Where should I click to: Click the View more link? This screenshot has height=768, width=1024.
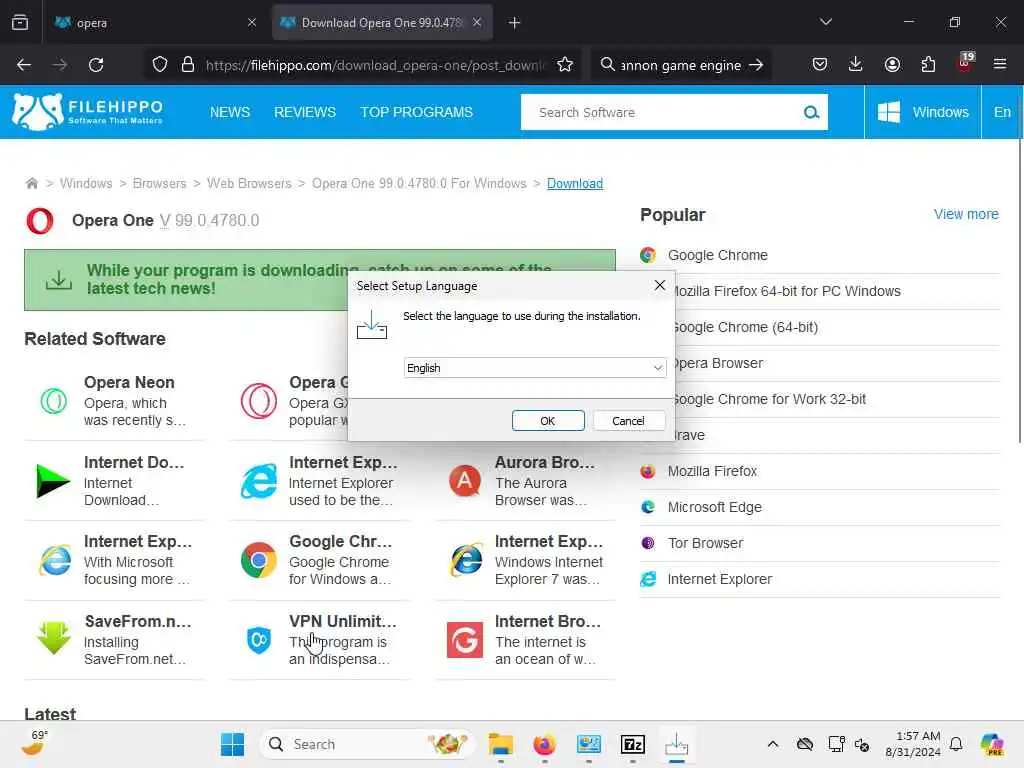click(x=966, y=214)
